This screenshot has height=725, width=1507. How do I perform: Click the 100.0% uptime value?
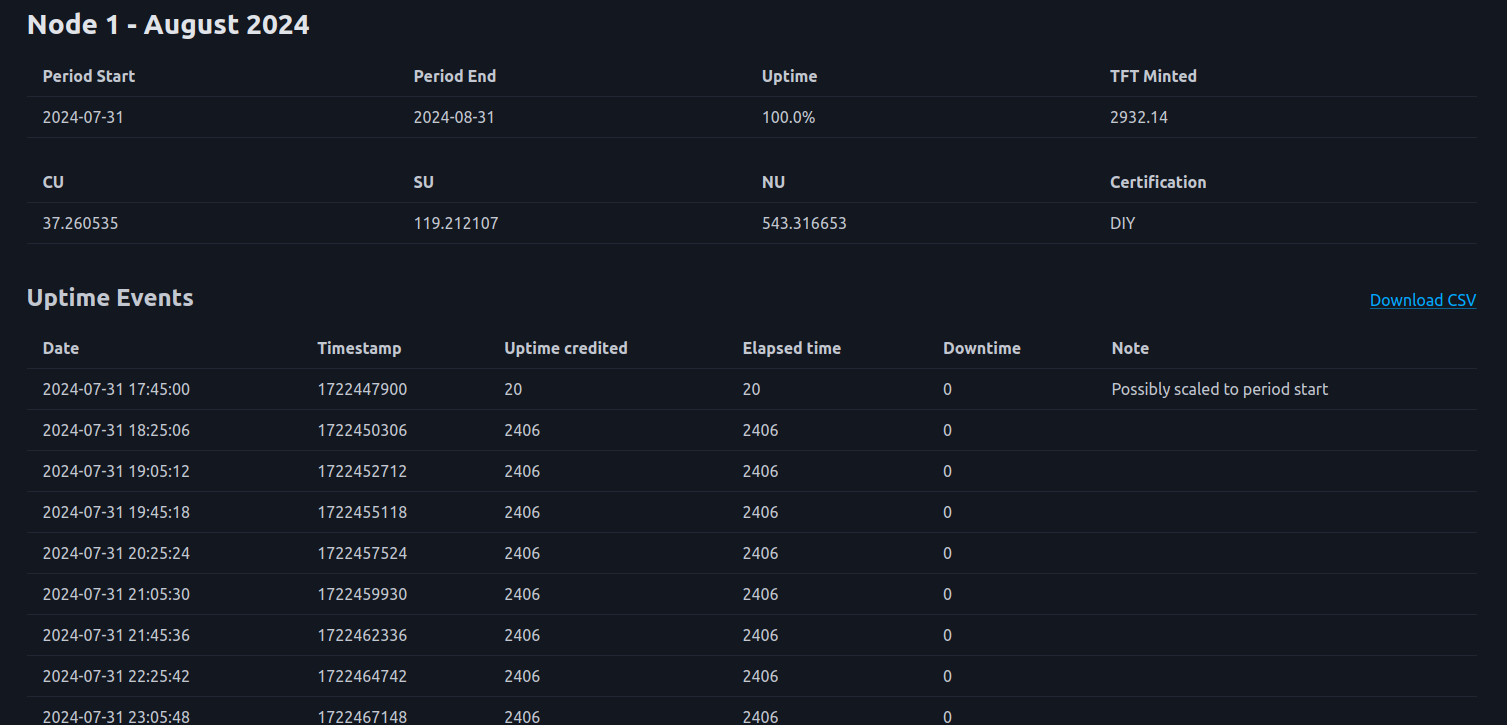pos(788,117)
